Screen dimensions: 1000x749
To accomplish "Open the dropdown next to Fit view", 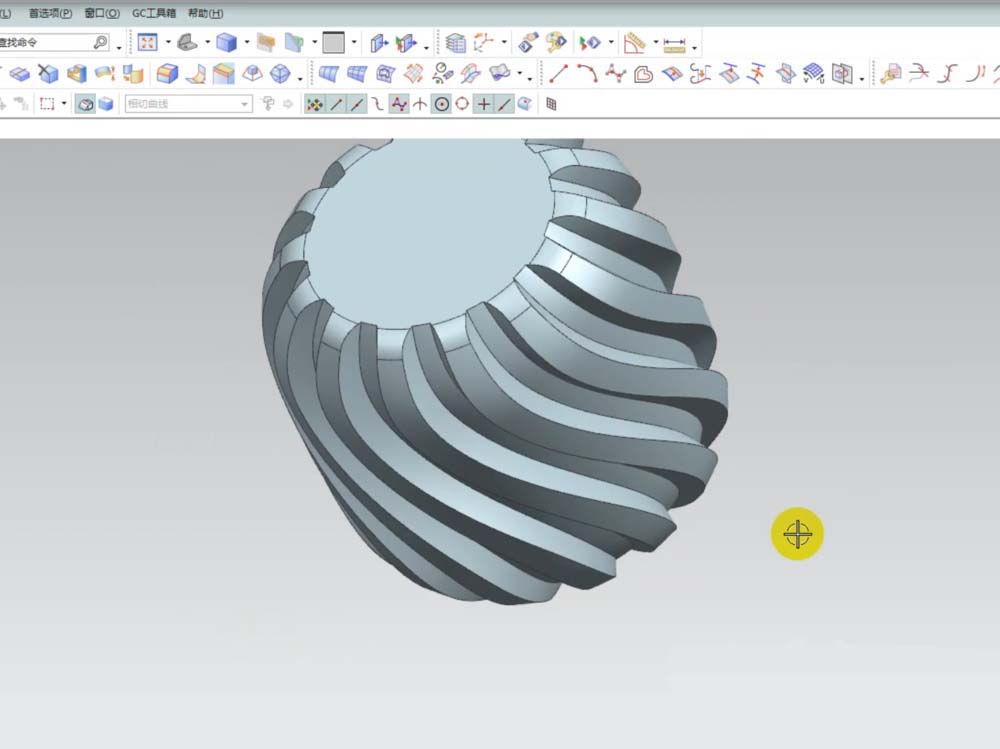I will tap(168, 43).
